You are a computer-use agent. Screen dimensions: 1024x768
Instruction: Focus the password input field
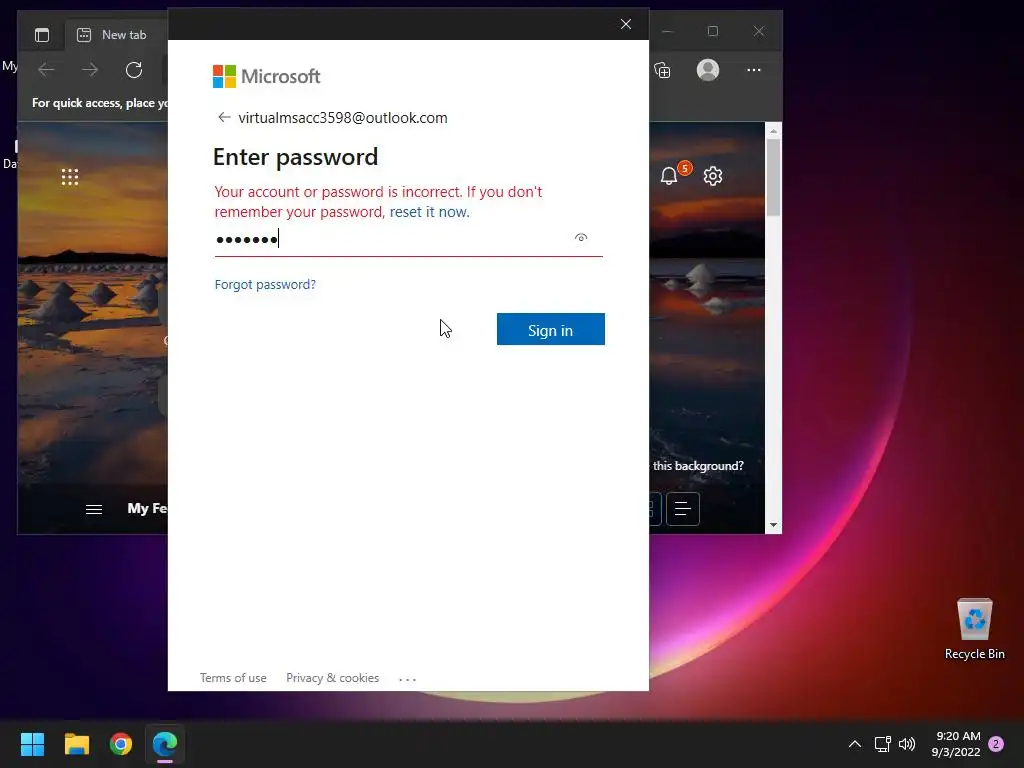point(408,239)
